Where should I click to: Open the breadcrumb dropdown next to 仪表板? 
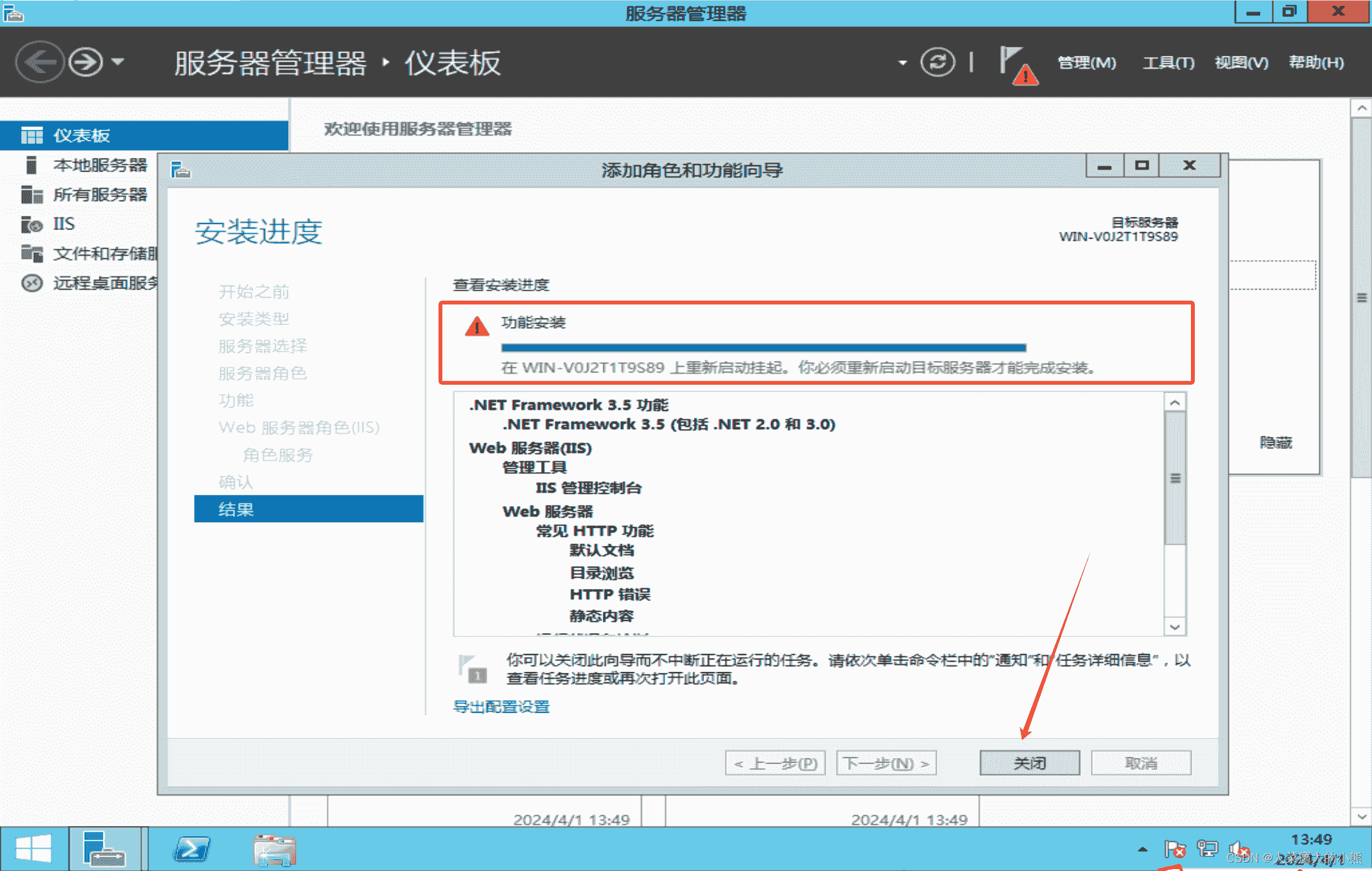[x=903, y=62]
